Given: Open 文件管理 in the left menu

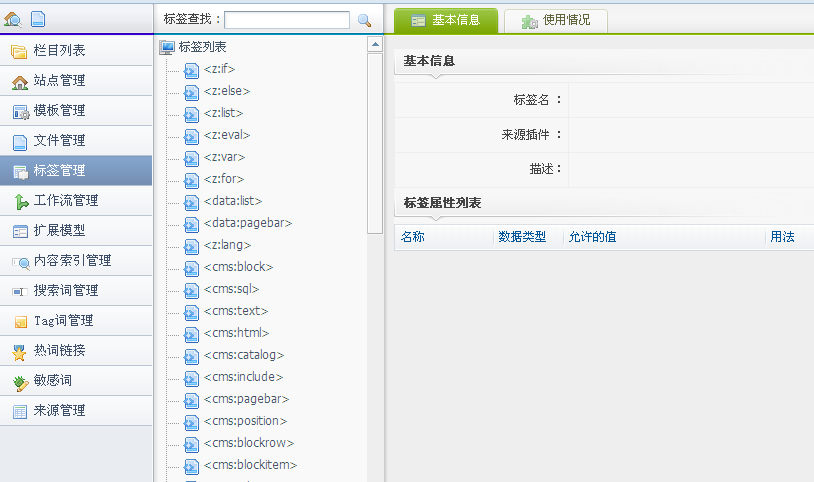Looking at the screenshot, I should [x=59, y=141].
